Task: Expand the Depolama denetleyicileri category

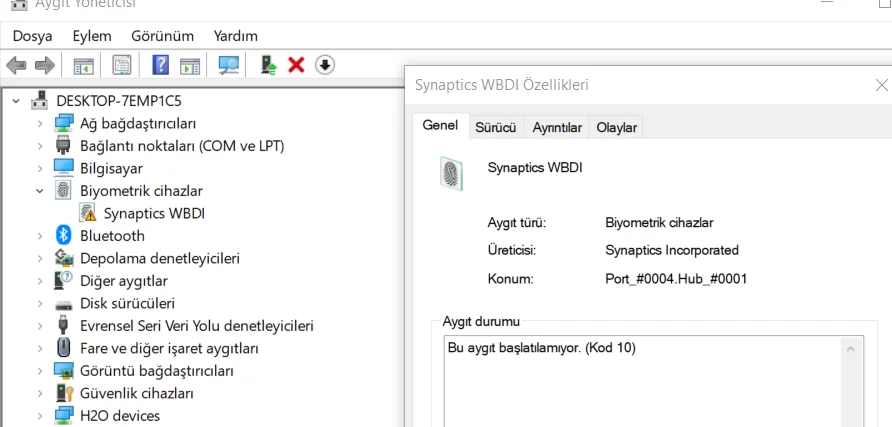Action: click(x=40, y=259)
